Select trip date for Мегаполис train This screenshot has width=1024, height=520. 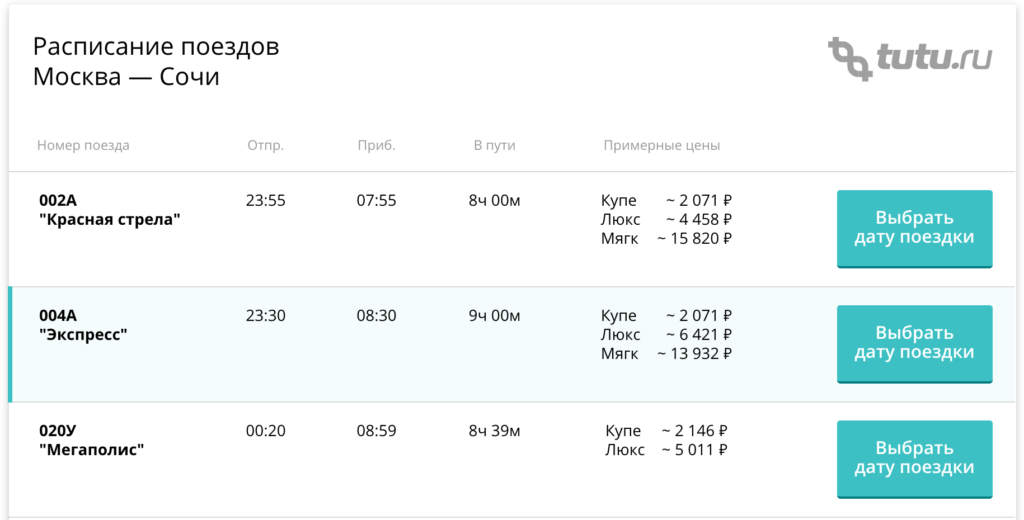(x=914, y=458)
